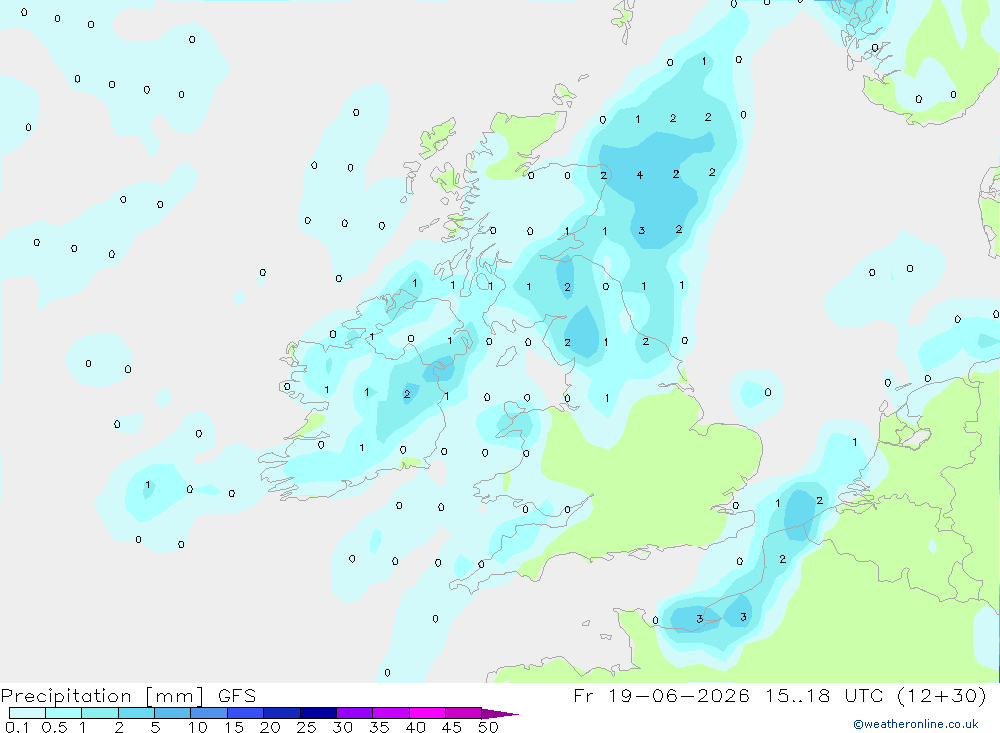Click the weatheronline.co.uk copyright link
This screenshot has height=733, width=1000.
pyautogui.click(x=916, y=724)
